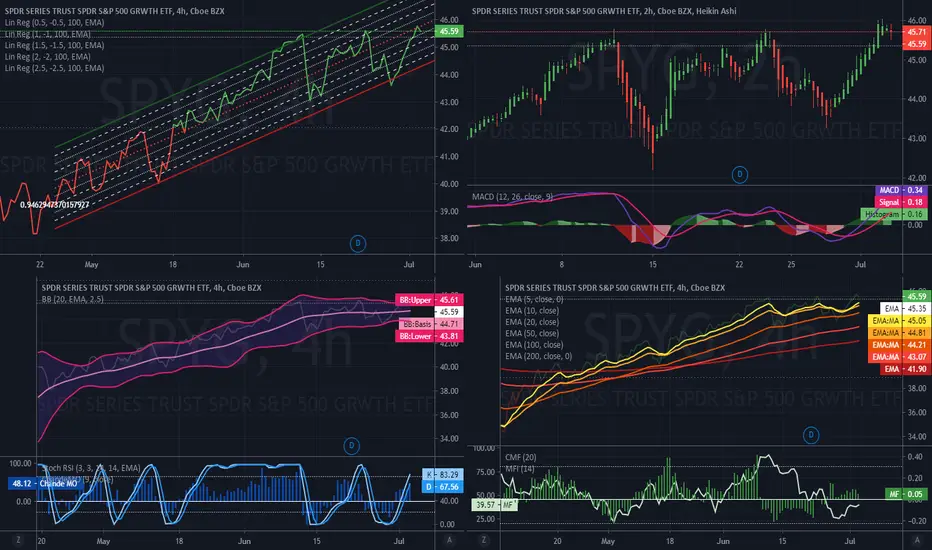Click the CMF (20) indicator legend
The height and width of the screenshot is (550, 932).
click(521, 457)
